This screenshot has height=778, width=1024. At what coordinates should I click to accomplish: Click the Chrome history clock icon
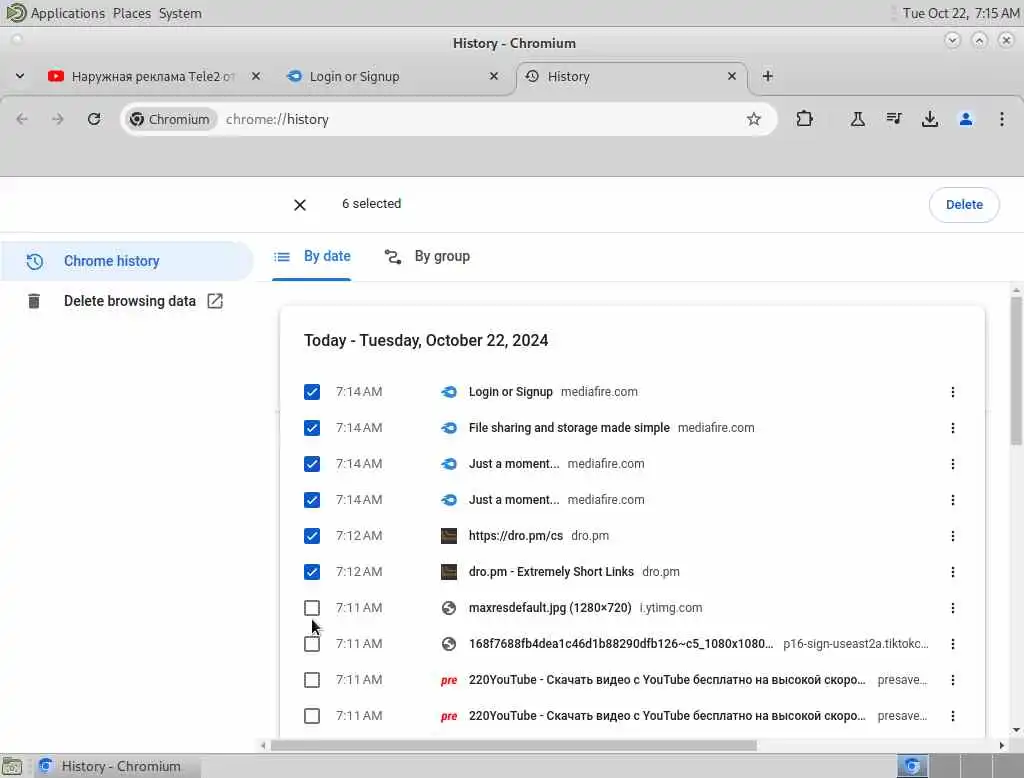coord(35,261)
